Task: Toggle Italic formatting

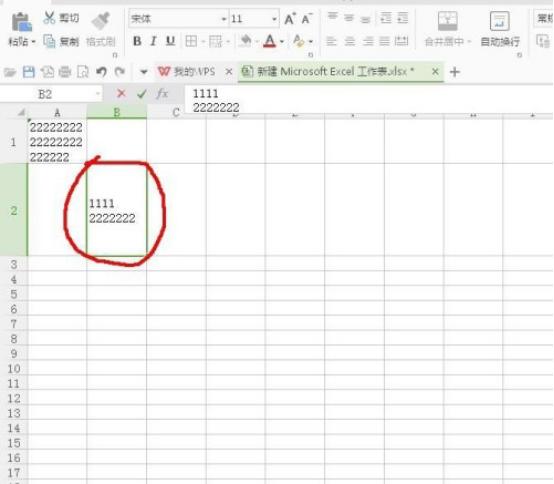Action: coord(153,41)
